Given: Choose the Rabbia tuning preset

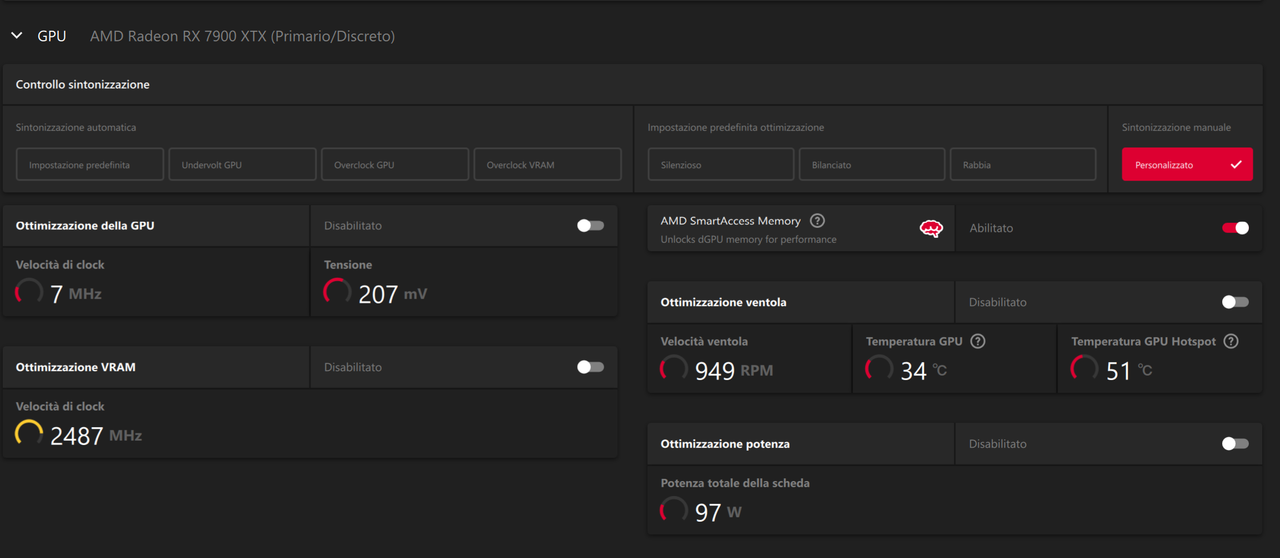Looking at the screenshot, I should (1023, 165).
